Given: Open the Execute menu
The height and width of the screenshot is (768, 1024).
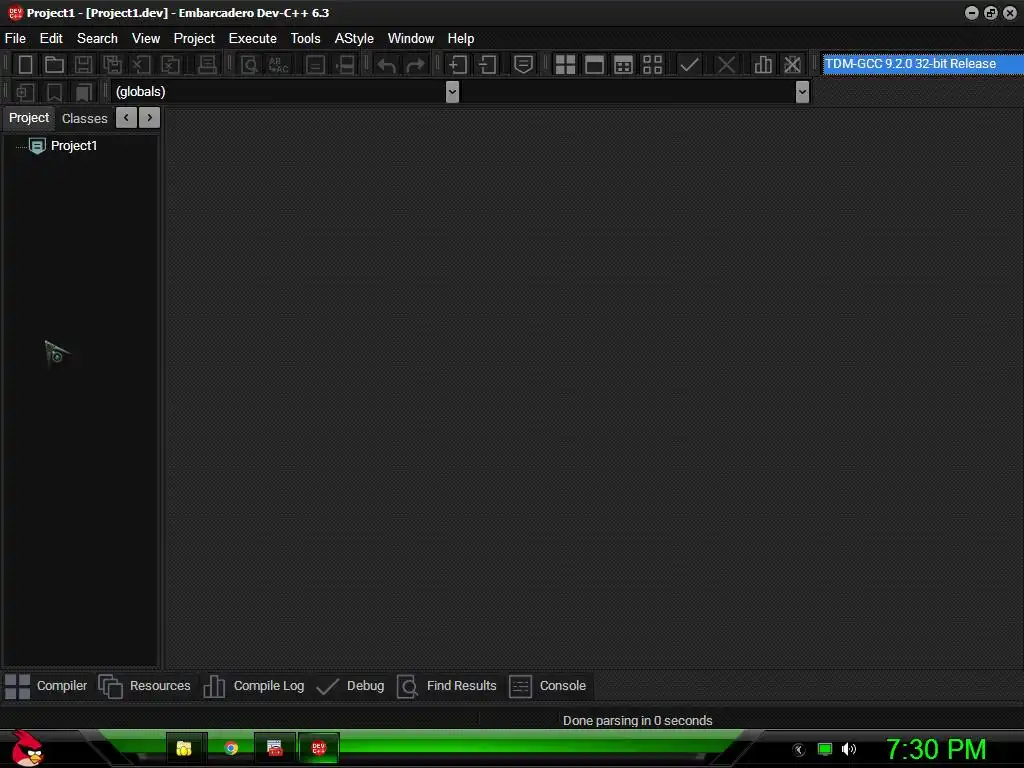Looking at the screenshot, I should click(253, 39).
